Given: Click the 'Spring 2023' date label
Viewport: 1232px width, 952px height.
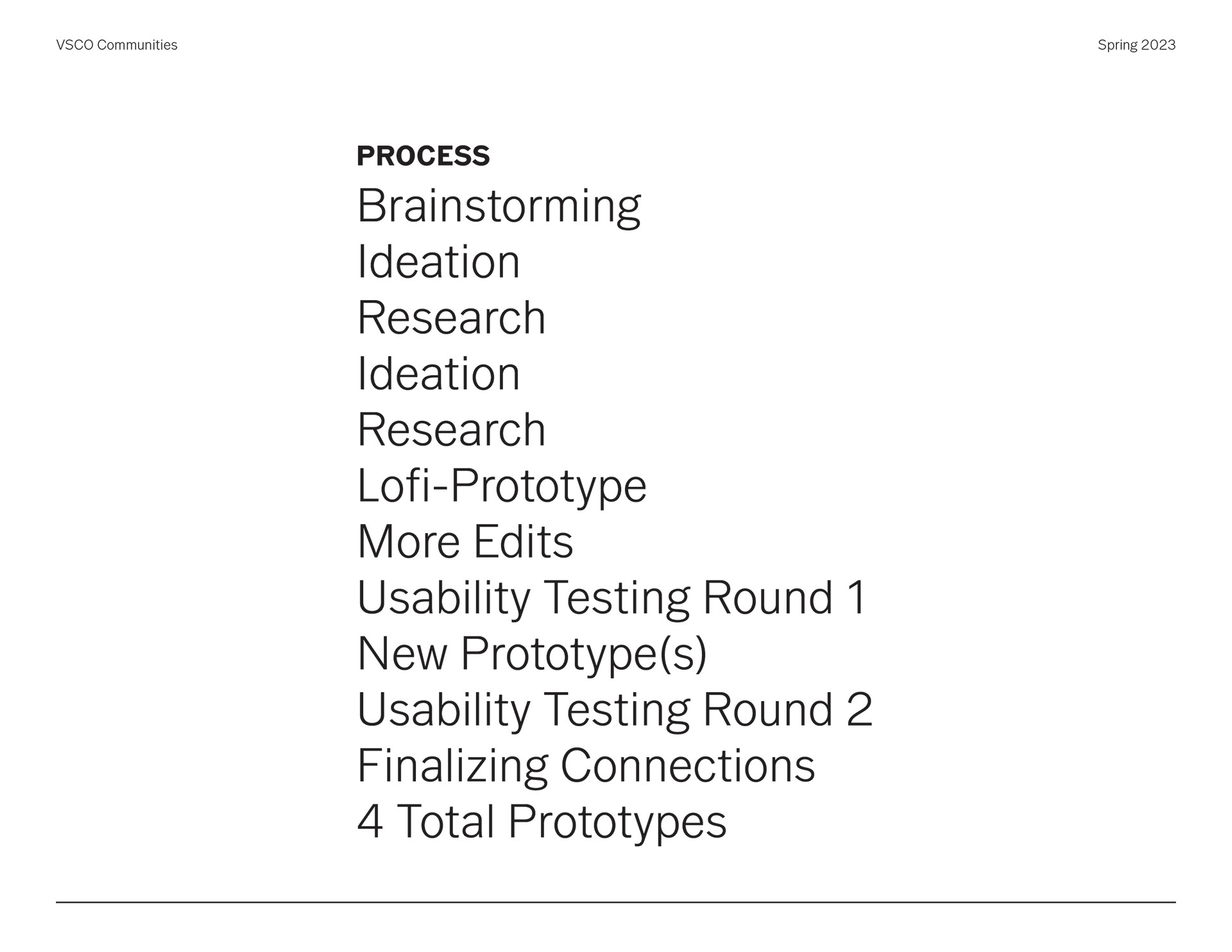Looking at the screenshot, I should tap(1136, 45).
